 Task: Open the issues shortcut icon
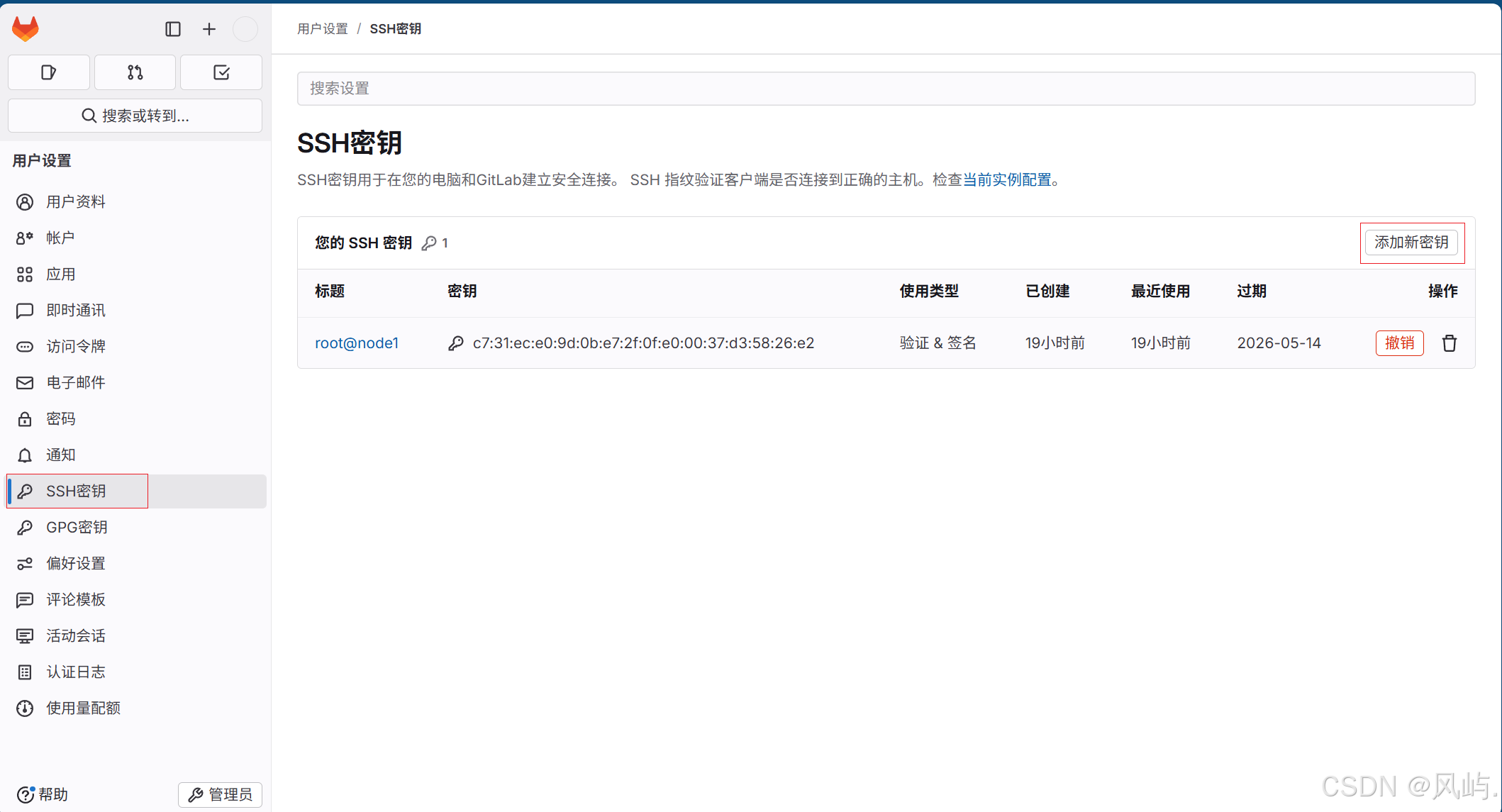tap(49, 72)
